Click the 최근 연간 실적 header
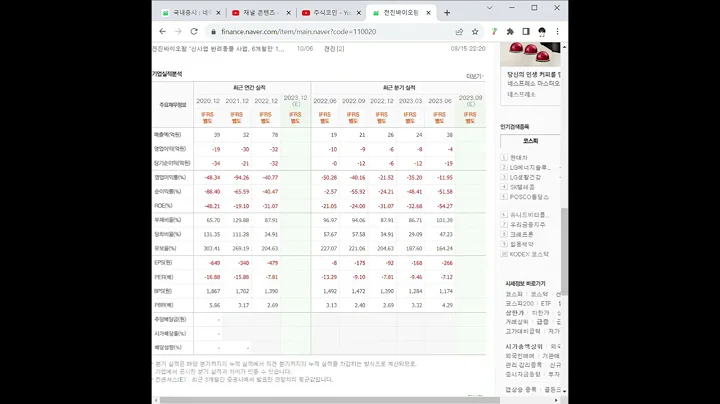The image size is (720, 404). [249, 88]
